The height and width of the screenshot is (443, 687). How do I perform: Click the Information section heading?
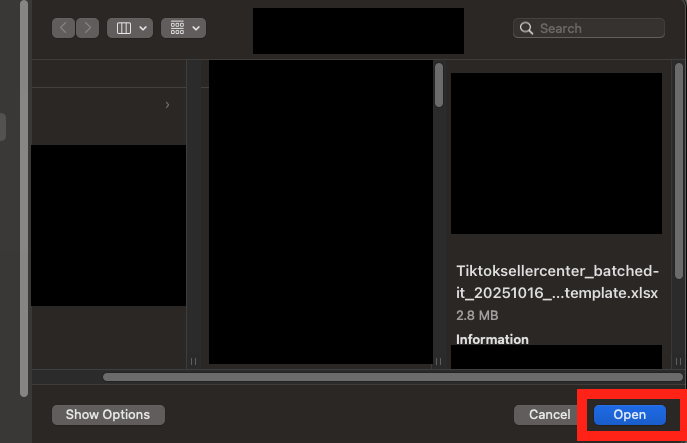[x=492, y=339]
